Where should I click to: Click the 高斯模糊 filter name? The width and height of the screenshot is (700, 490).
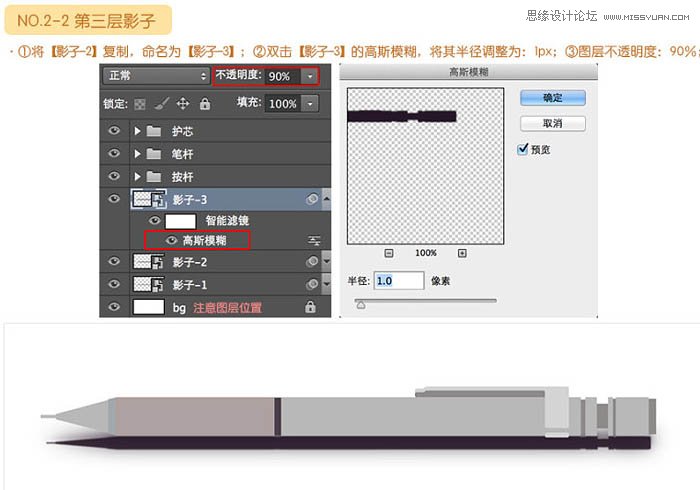tap(204, 241)
